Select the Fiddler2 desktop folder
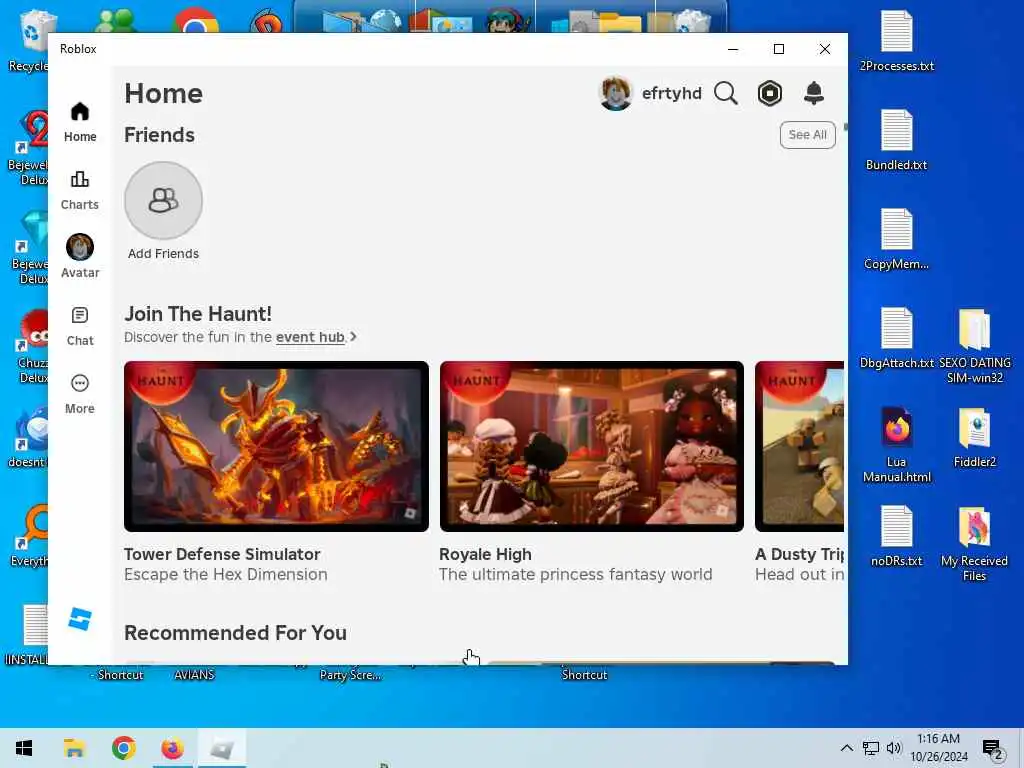Image resolution: width=1024 pixels, height=768 pixels. (x=974, y=438)
